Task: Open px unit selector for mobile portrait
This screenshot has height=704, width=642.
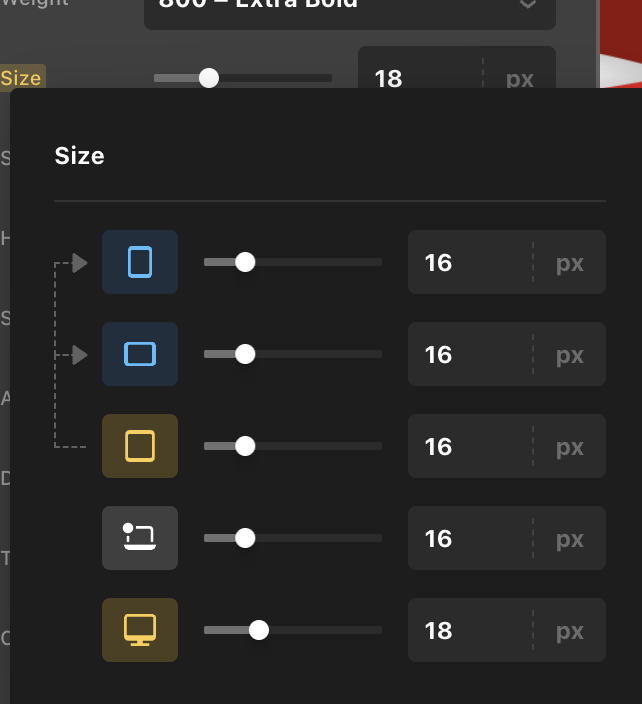Action: (x=570, y=262)
